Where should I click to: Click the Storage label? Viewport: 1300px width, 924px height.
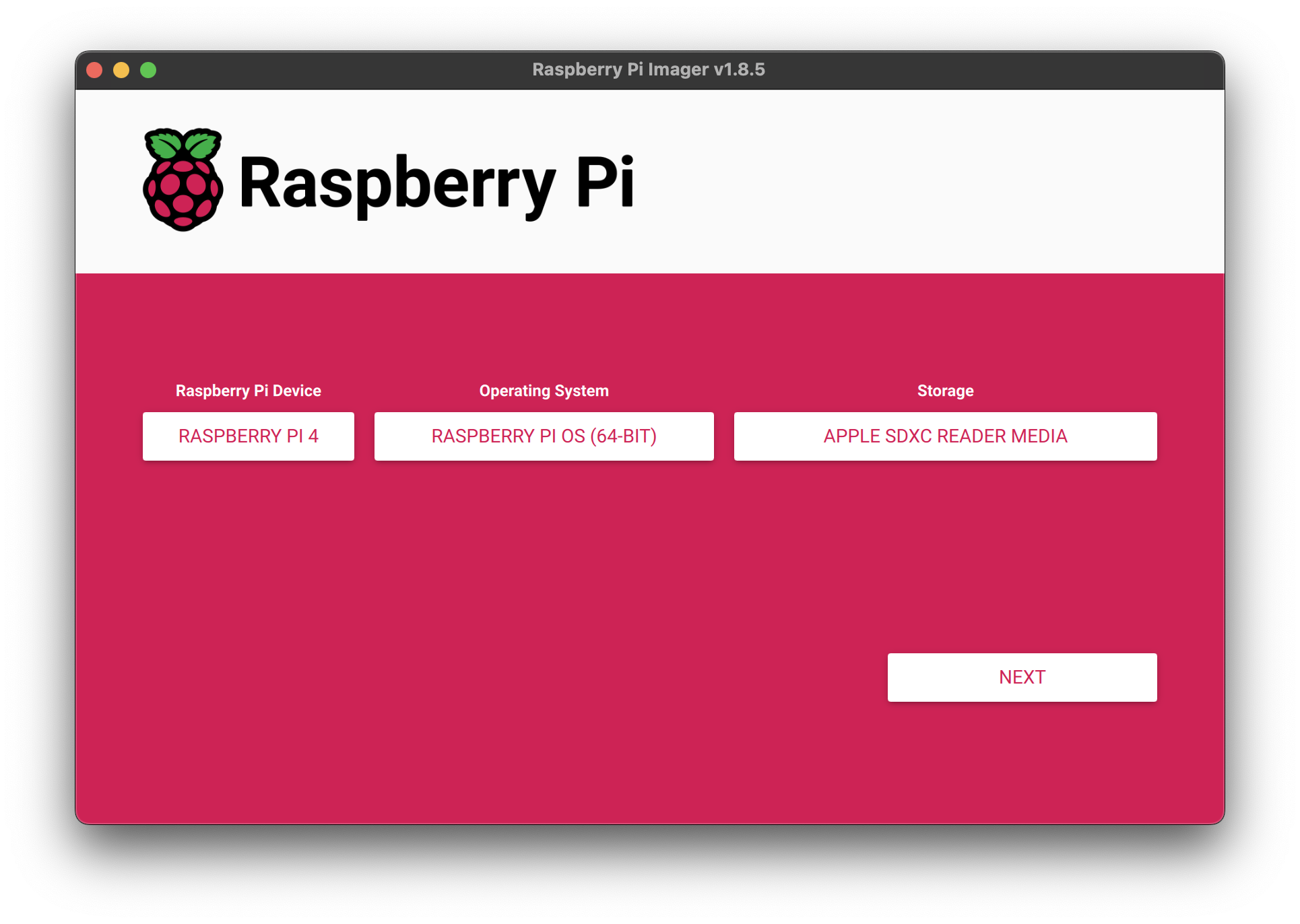945,390
